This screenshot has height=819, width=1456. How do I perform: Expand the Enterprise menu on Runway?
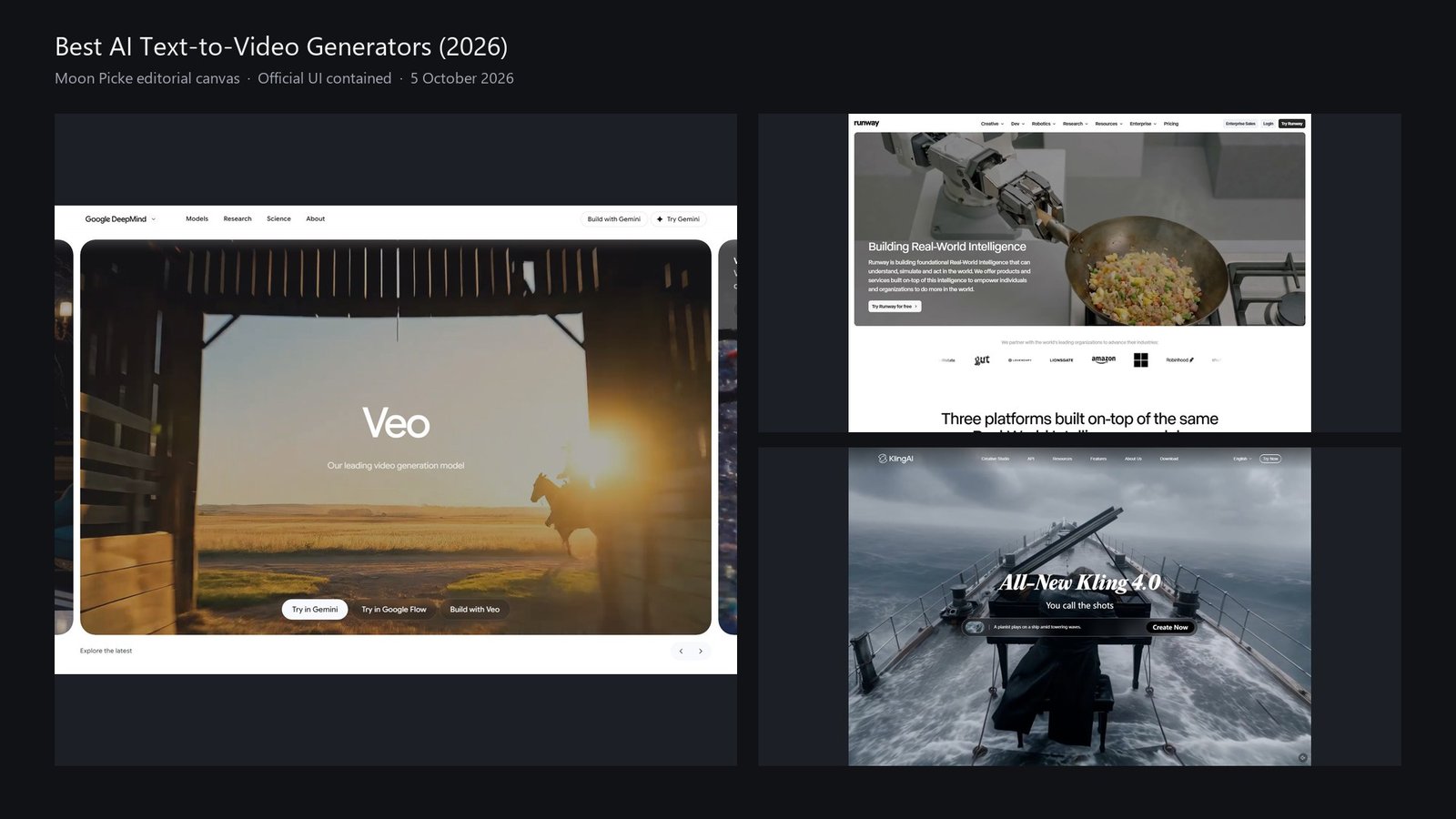tap(1143, 124)
